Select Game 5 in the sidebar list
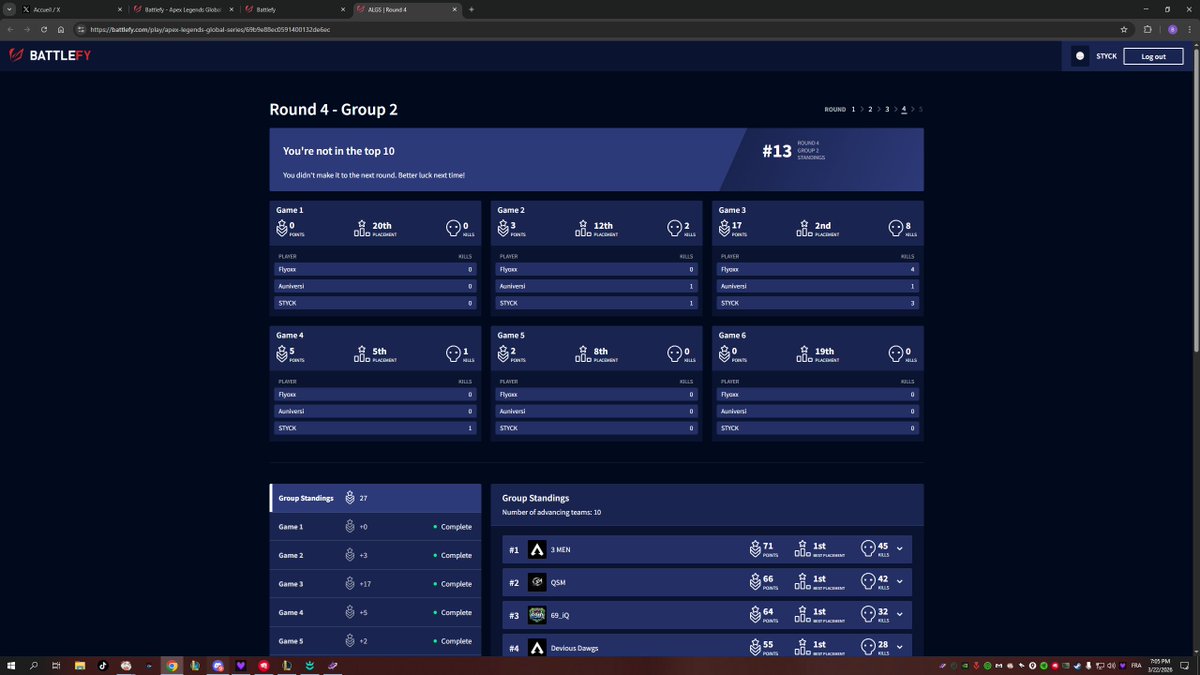Image resolution: width=1200 pixels, height=675 pixels. 376,641
